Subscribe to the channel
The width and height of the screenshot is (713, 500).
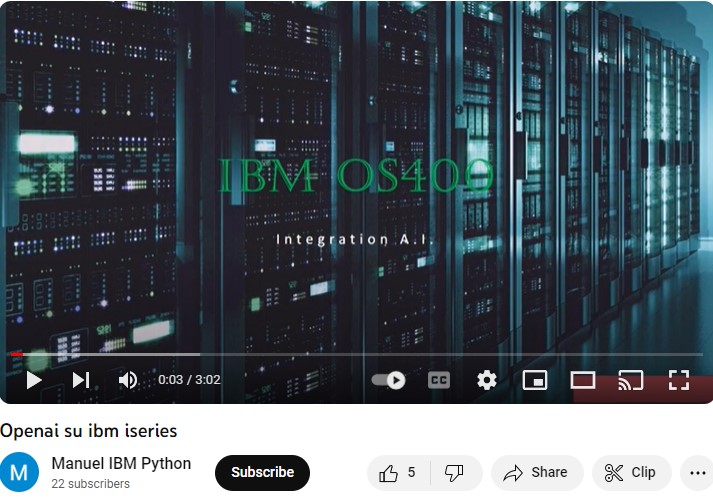(x=262, y=472)
